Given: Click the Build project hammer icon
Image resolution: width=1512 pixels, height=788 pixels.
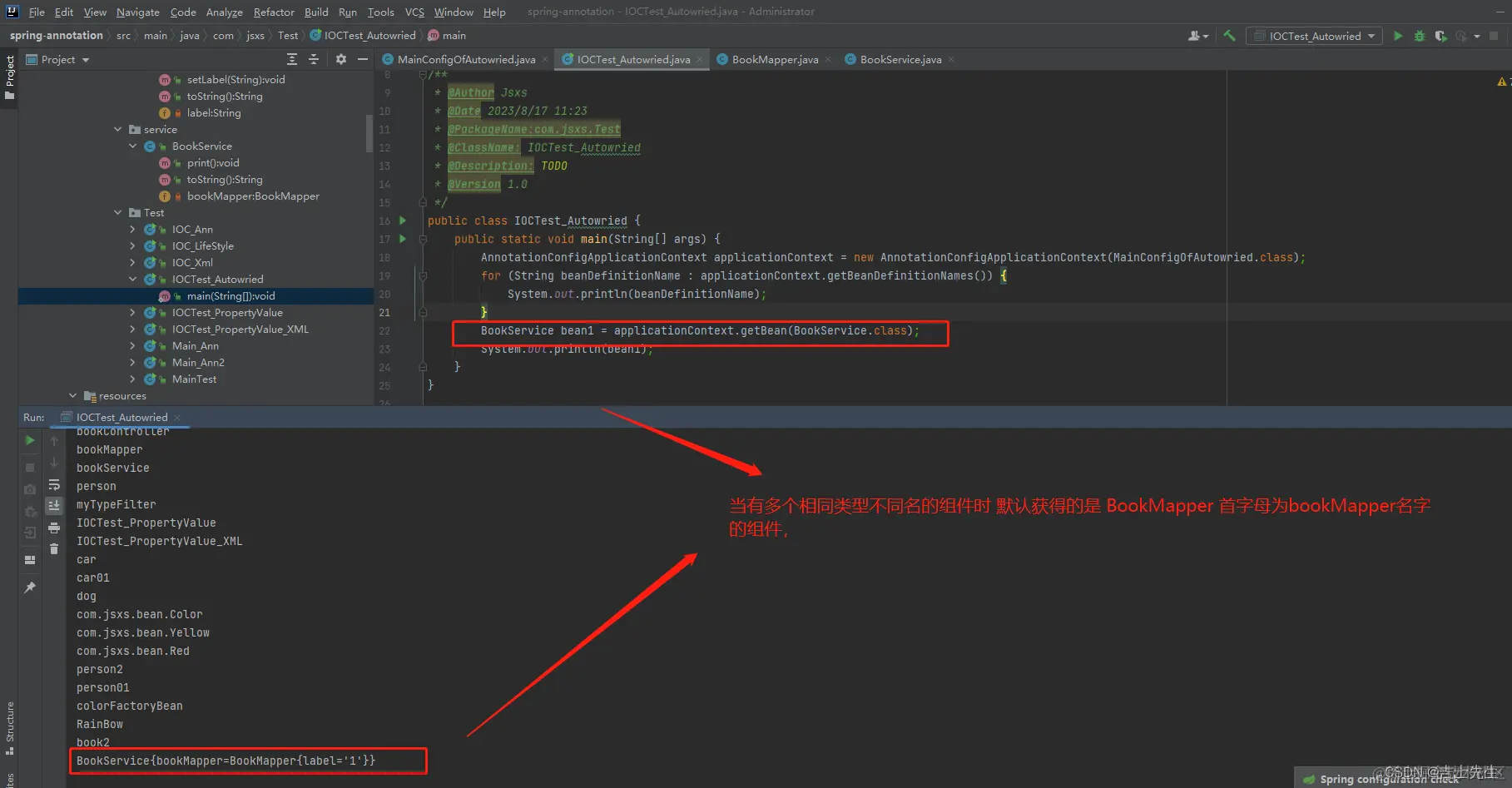Looking at the screenshot, I should (x=1229, y=36).
